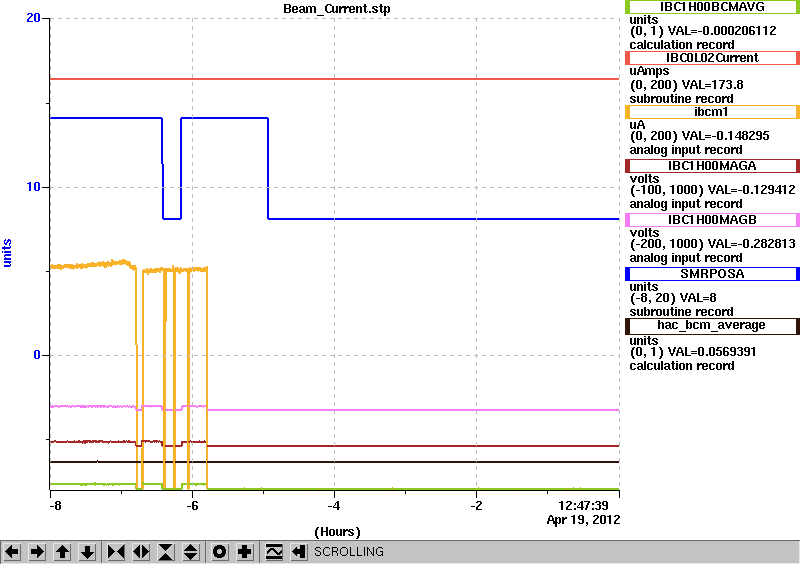
Task: Click the 'uA' units label under ibcm1
Action: click(637, 125)
